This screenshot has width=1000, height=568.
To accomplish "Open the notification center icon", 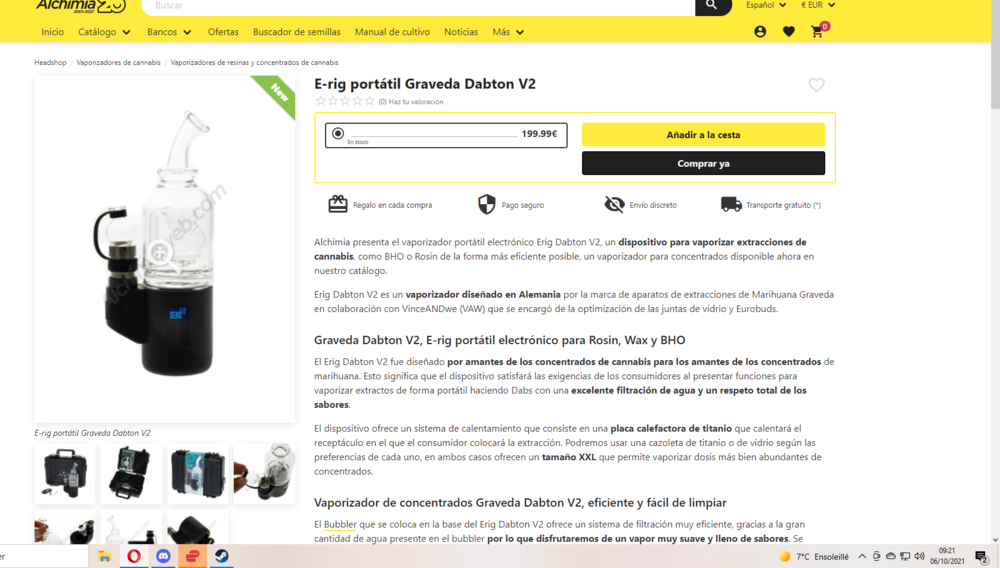I will 982,557.
